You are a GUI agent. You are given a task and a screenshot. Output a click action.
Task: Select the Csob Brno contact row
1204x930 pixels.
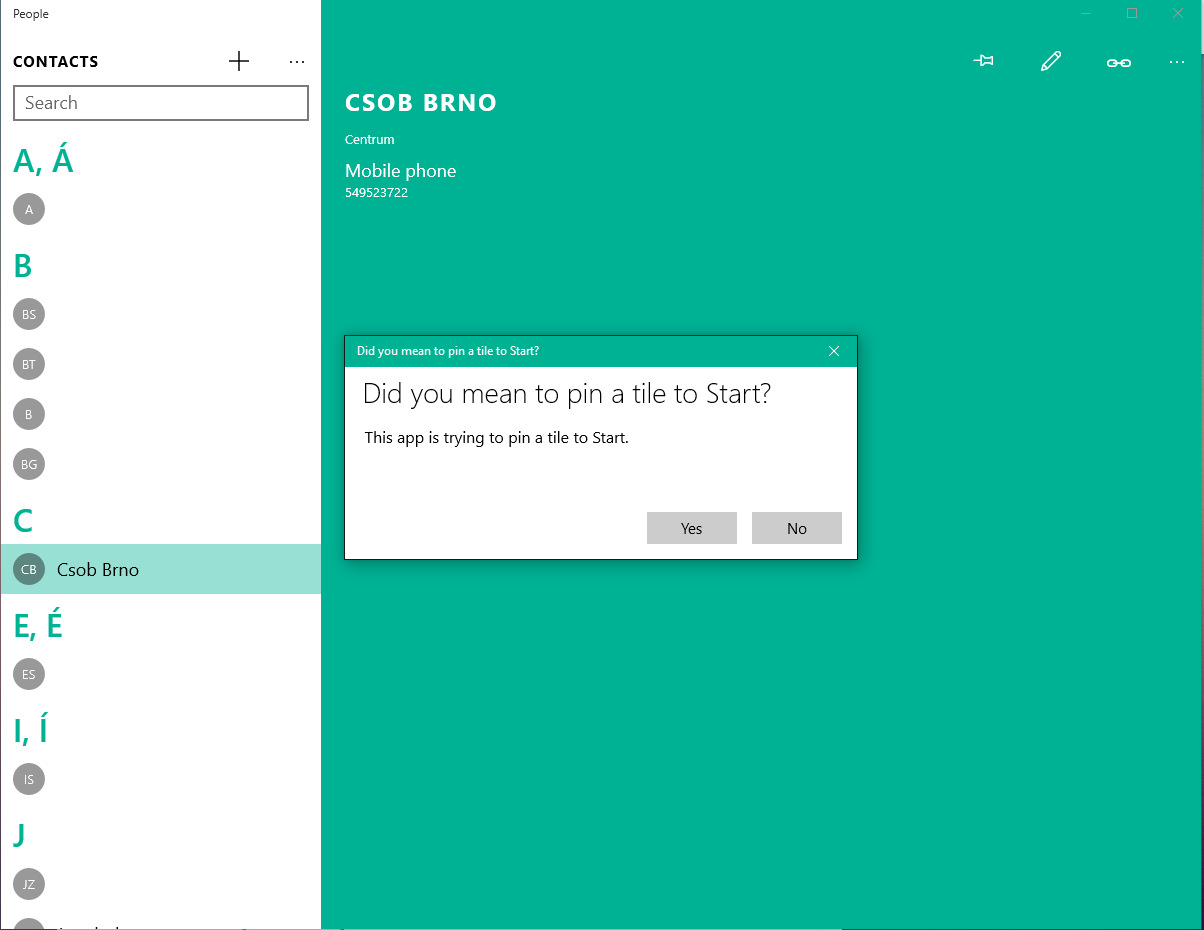pyautogui.click(x=161, y=569)
